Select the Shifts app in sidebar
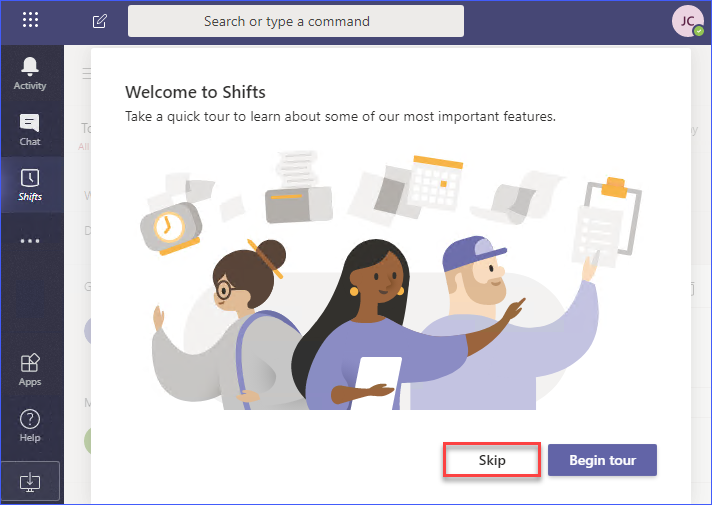The height and width of the screenshot is (505, 712). pos(30,185)
